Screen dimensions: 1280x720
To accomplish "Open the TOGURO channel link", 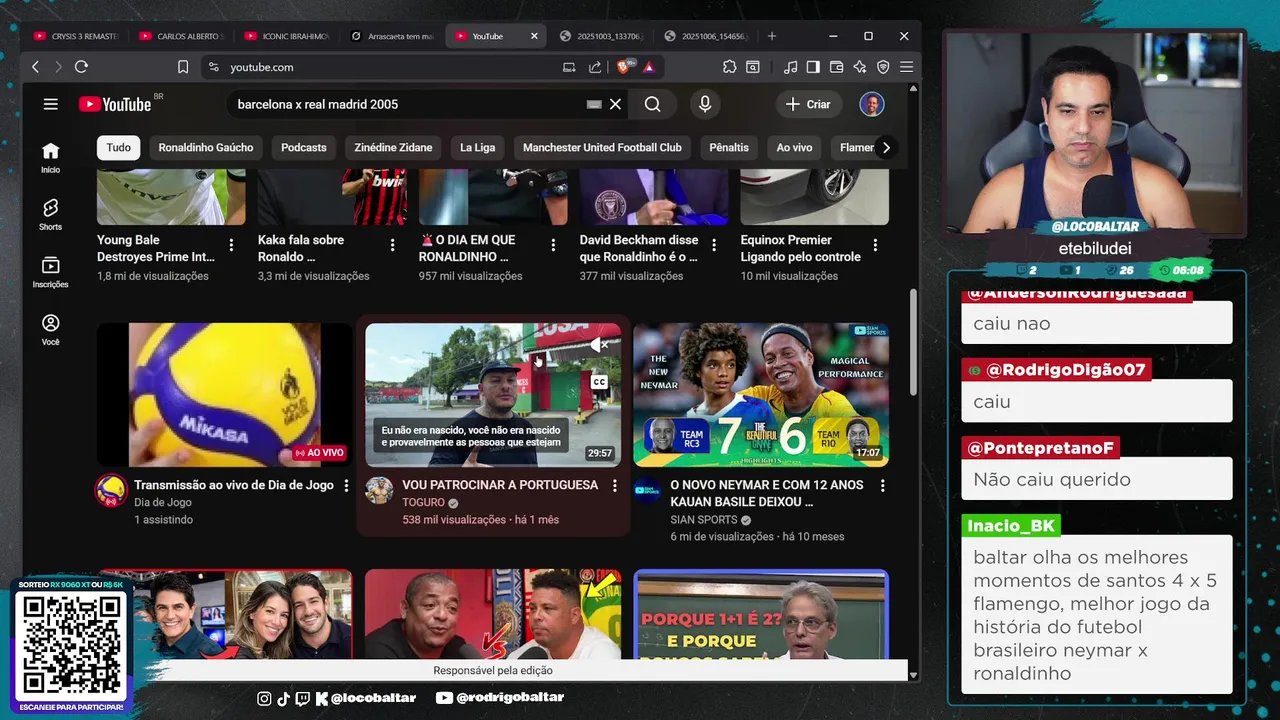I will [423, 503].
